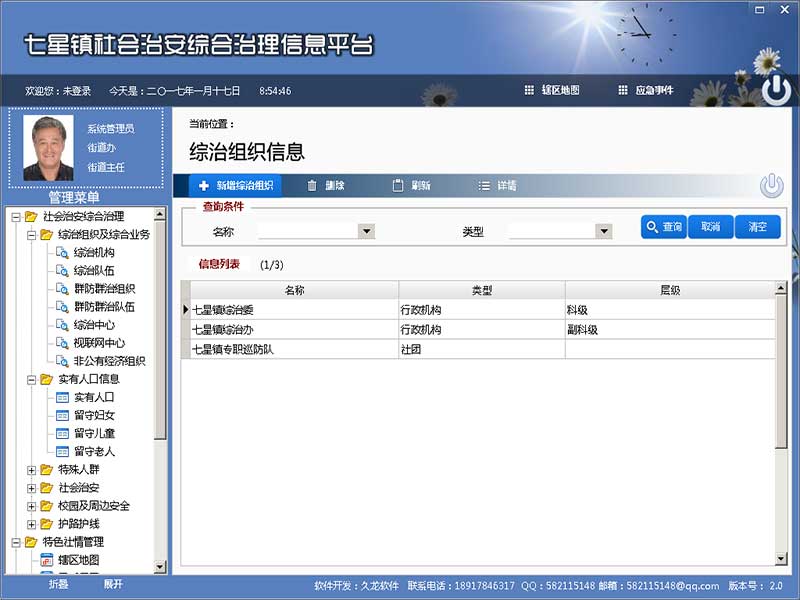Viewport: 800px width, 600px height.
Task: Expand the 特殊人群 tree node
Action: [32, 469]
